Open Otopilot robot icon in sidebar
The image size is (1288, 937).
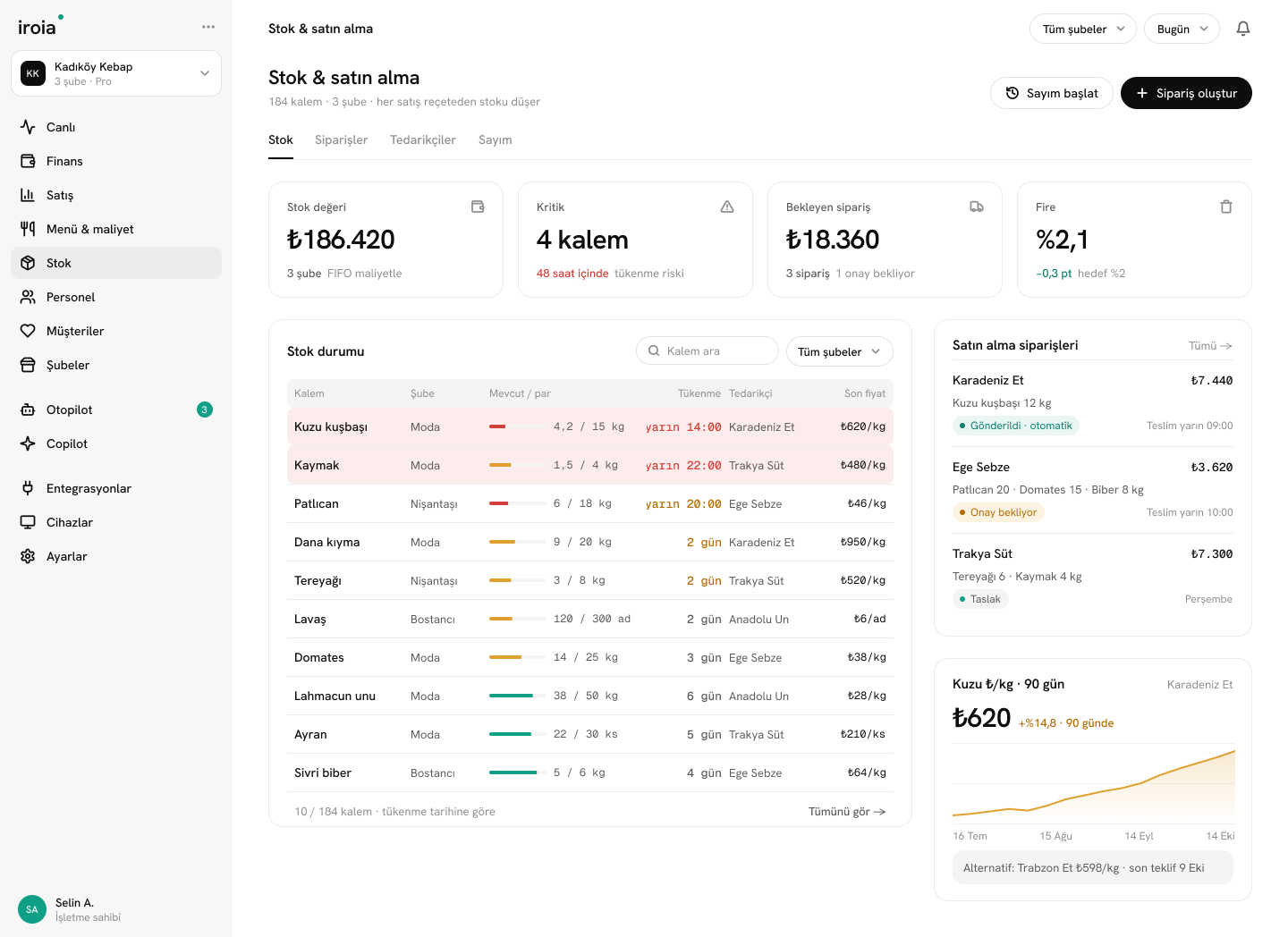click(28, 409)
